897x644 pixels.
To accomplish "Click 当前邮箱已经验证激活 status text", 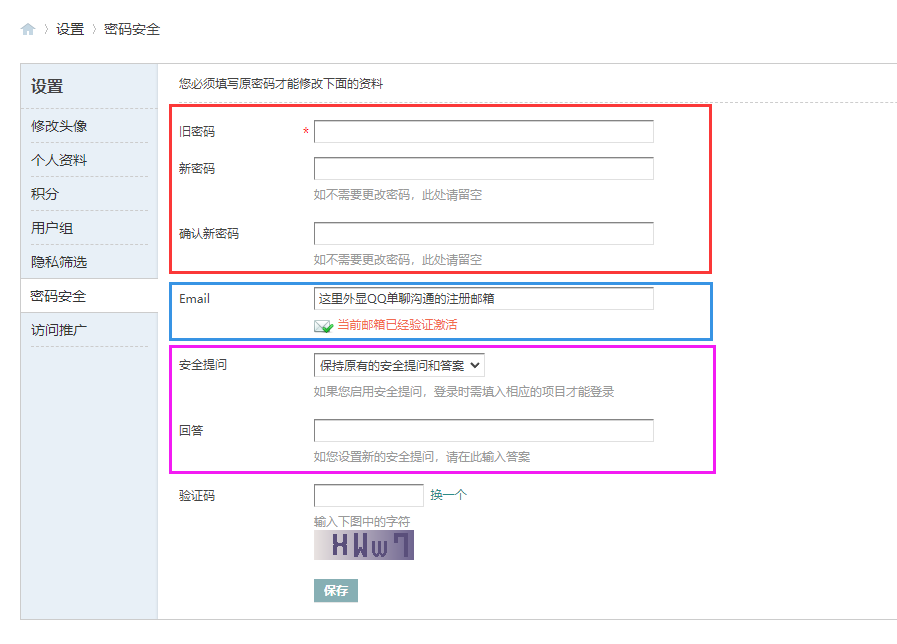I will (x=397, y=325).
